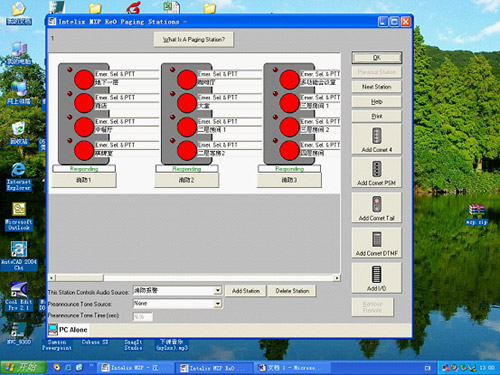Select the Microsoft Outlook desktop icon
This screenshot has width=500, height=375.
pyautogui.click(x=19, y=216)
